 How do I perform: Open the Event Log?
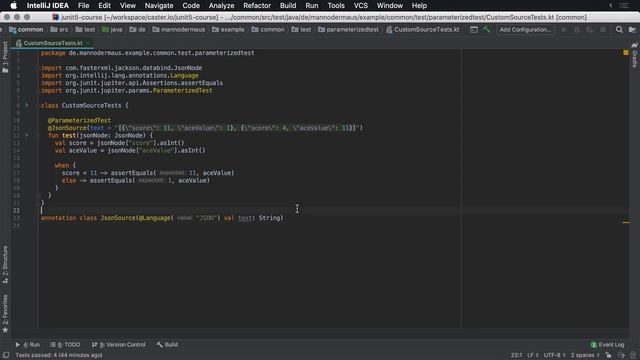[607, 344]
